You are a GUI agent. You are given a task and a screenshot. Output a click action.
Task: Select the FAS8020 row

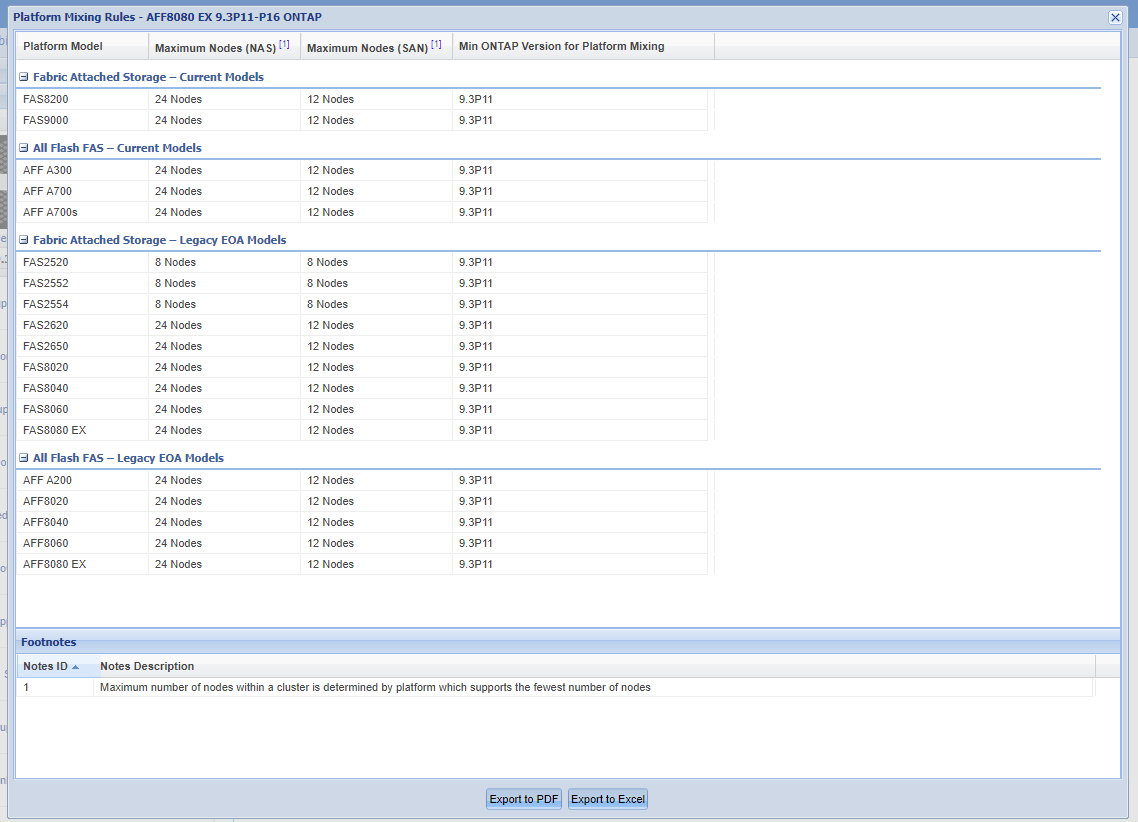pyautogui.click(x=361, y=368)
